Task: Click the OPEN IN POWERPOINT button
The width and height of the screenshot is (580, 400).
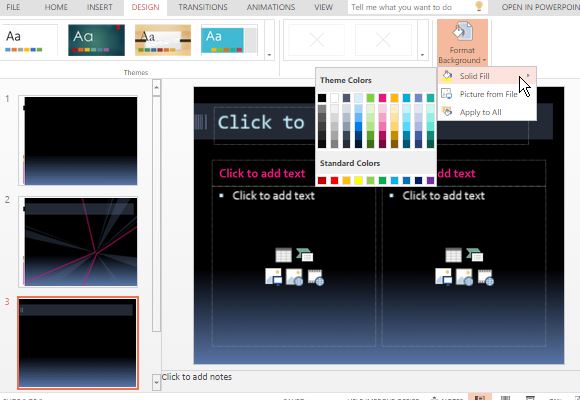Action: point(540,7)
